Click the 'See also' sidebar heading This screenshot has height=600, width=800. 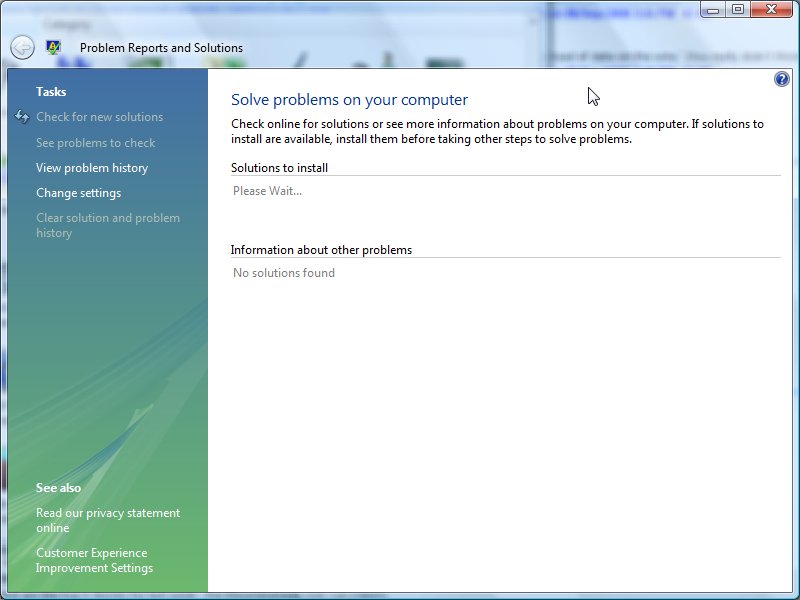[x=58, y=488]
